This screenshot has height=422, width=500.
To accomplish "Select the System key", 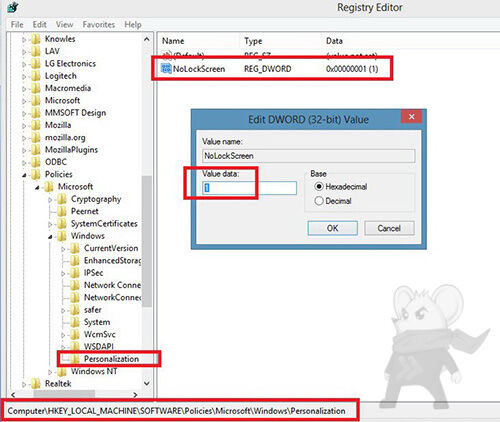I will coord(97,322).
